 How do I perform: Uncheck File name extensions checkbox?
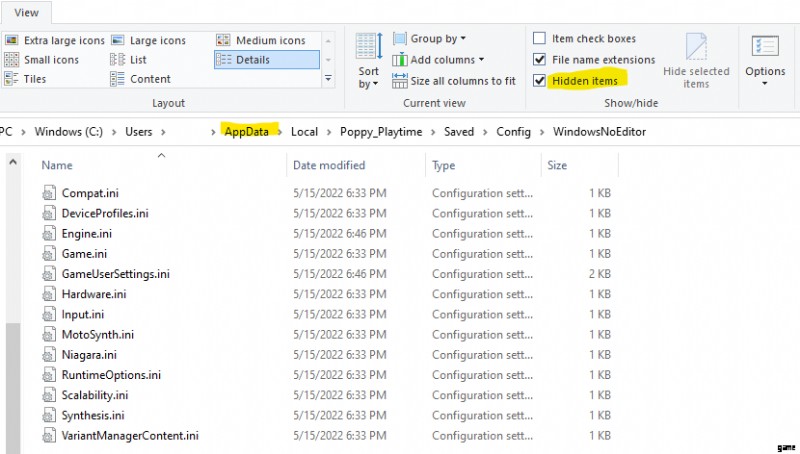(540, 60)
